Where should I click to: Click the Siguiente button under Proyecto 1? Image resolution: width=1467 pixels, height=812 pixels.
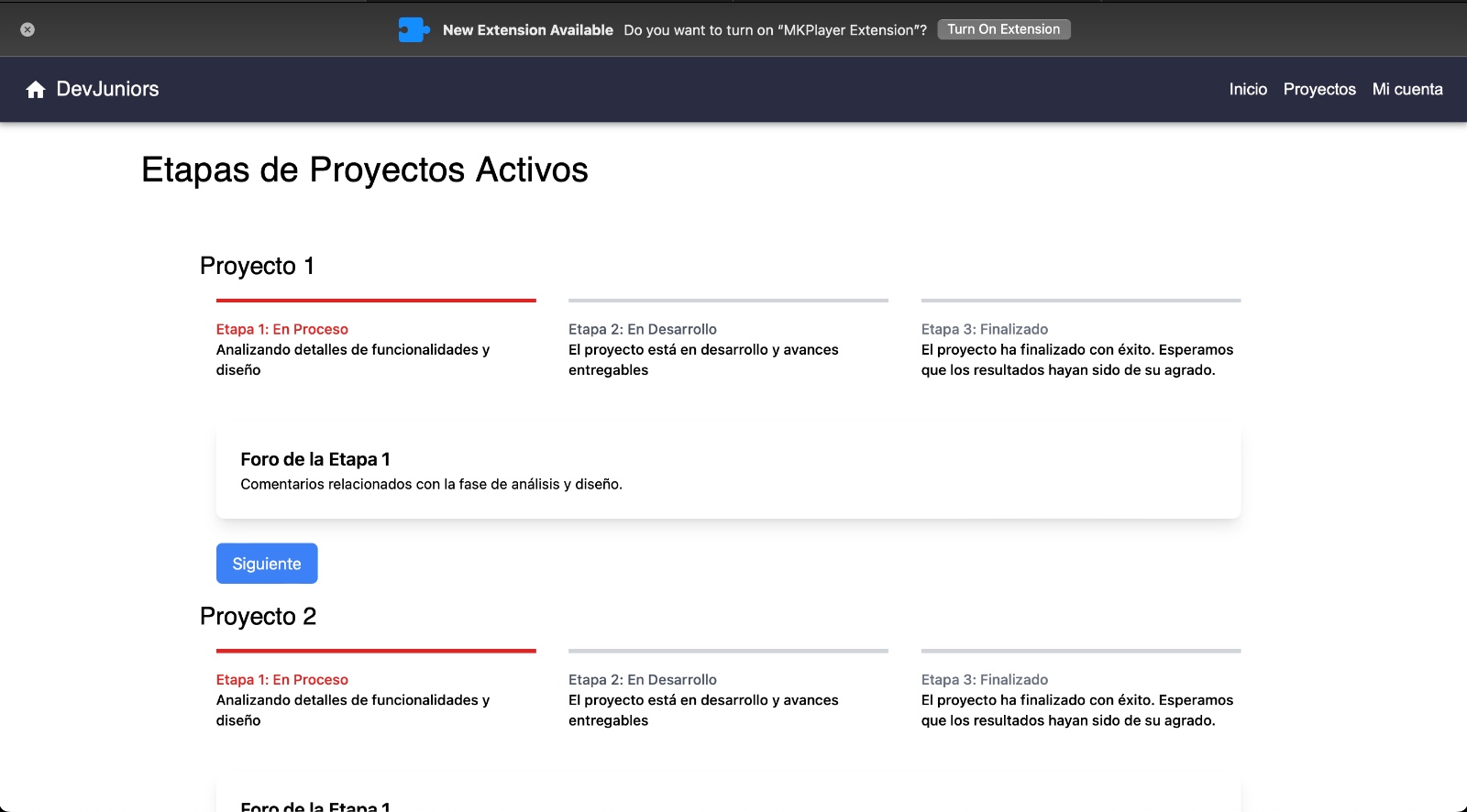point(267,564)
